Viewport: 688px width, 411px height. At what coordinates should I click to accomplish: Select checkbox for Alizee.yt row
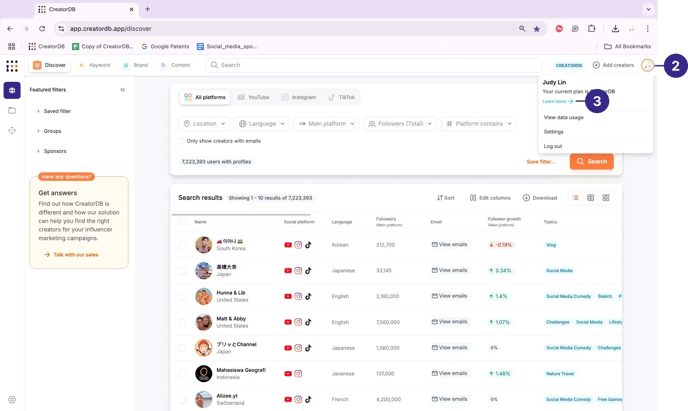click(182, 399)
